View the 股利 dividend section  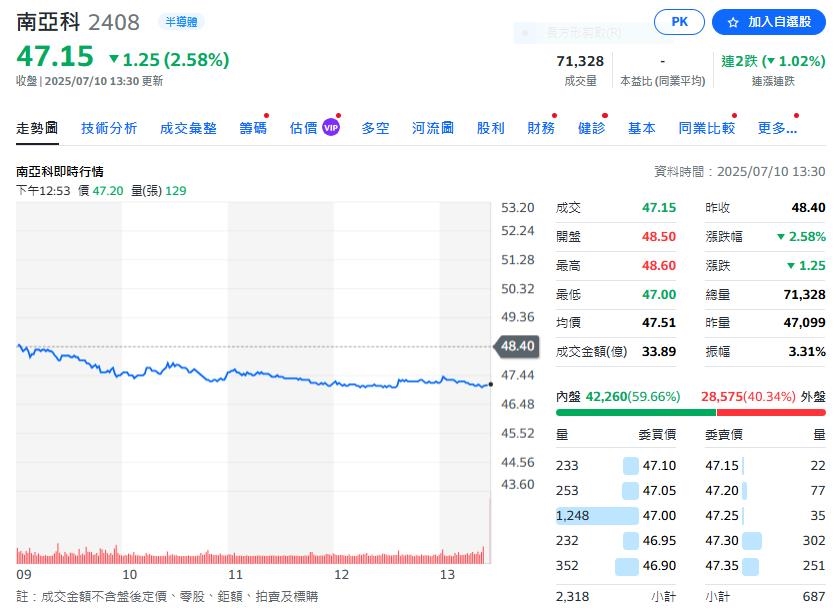click(x=490, y=127)
